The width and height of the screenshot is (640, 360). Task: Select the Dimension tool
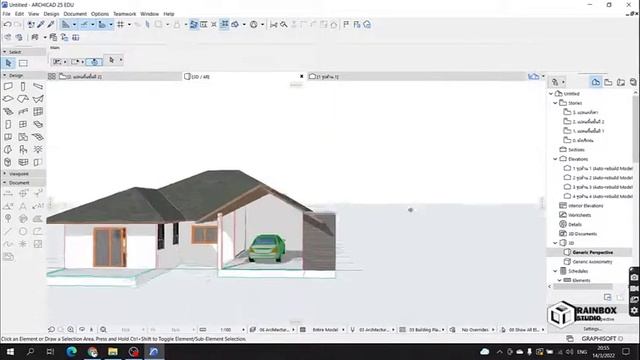(x=8, y=193)
